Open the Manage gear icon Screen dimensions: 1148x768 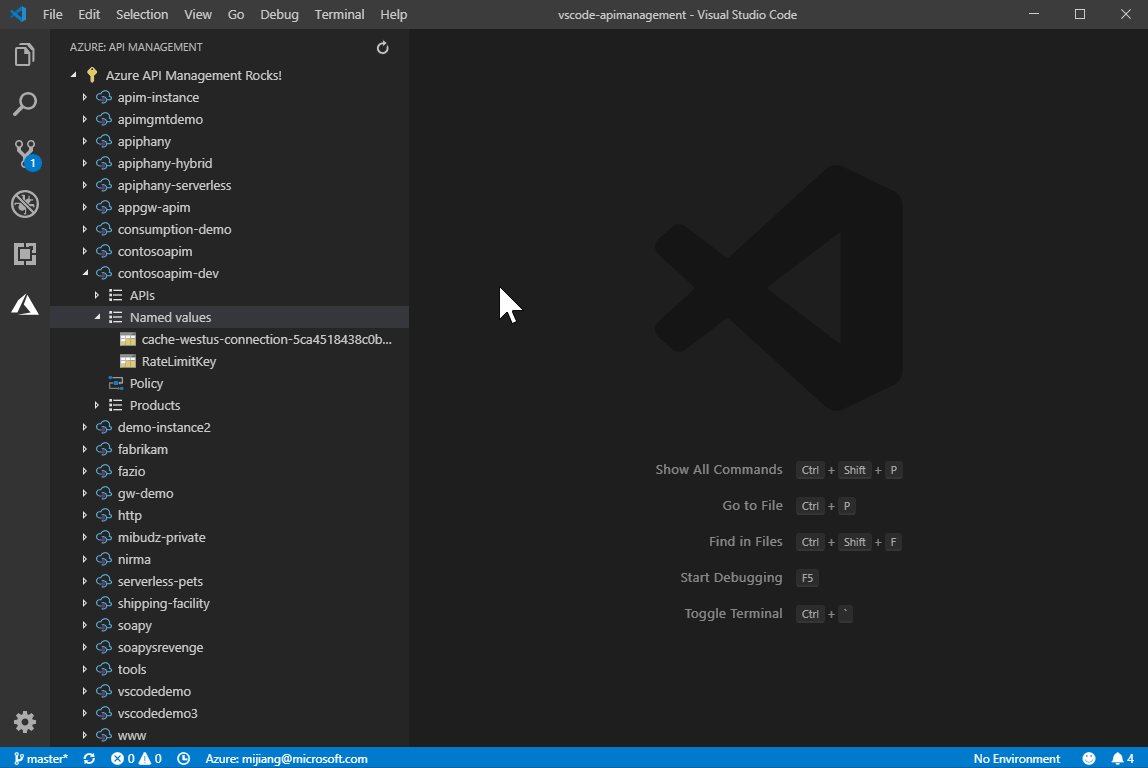click(25, 722)
